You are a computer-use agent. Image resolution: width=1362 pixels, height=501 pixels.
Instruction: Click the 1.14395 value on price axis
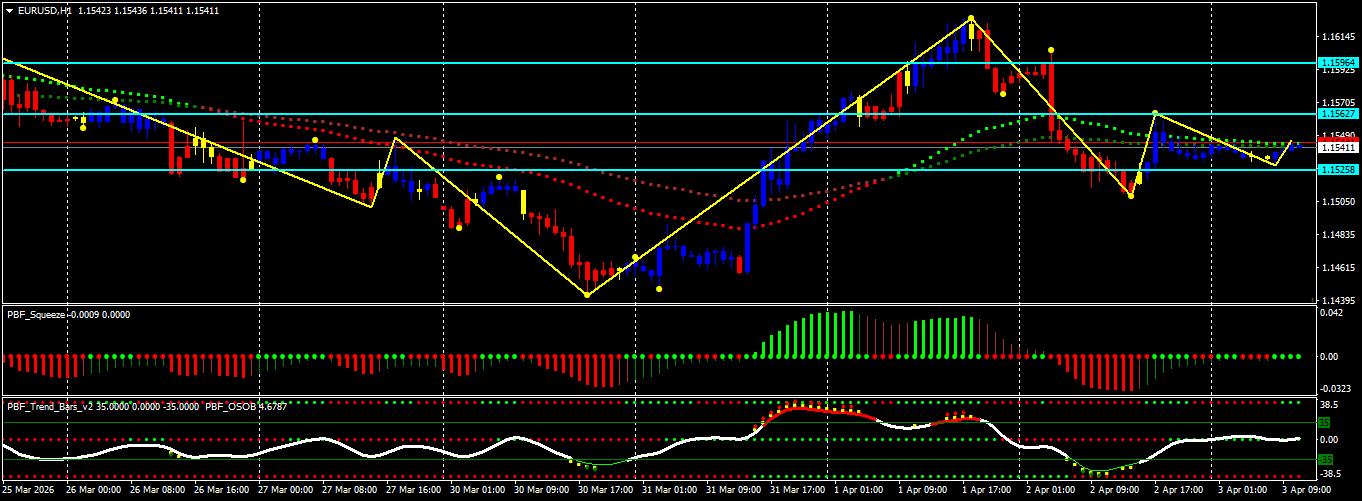click(1339, 300)
